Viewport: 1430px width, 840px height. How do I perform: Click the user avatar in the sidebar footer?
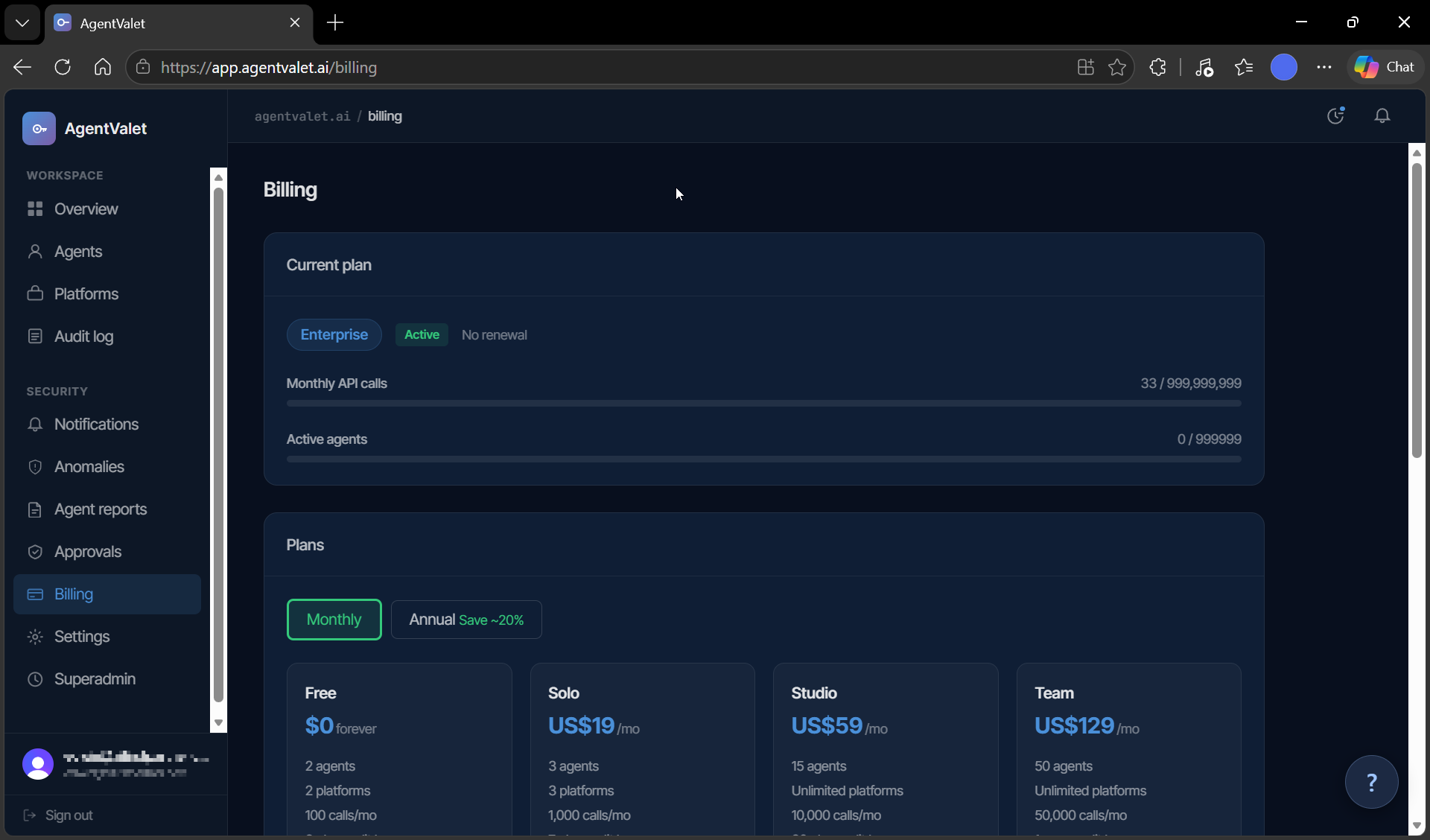coord(38,764)
